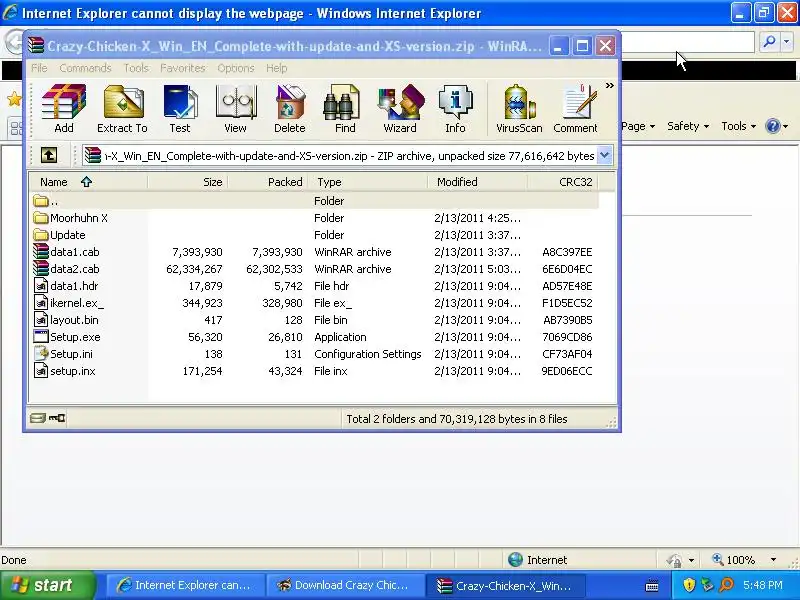Click Internet Explorer search magnifier button
Viewport: 800px width, 600px height.
[x=769, y=42]
